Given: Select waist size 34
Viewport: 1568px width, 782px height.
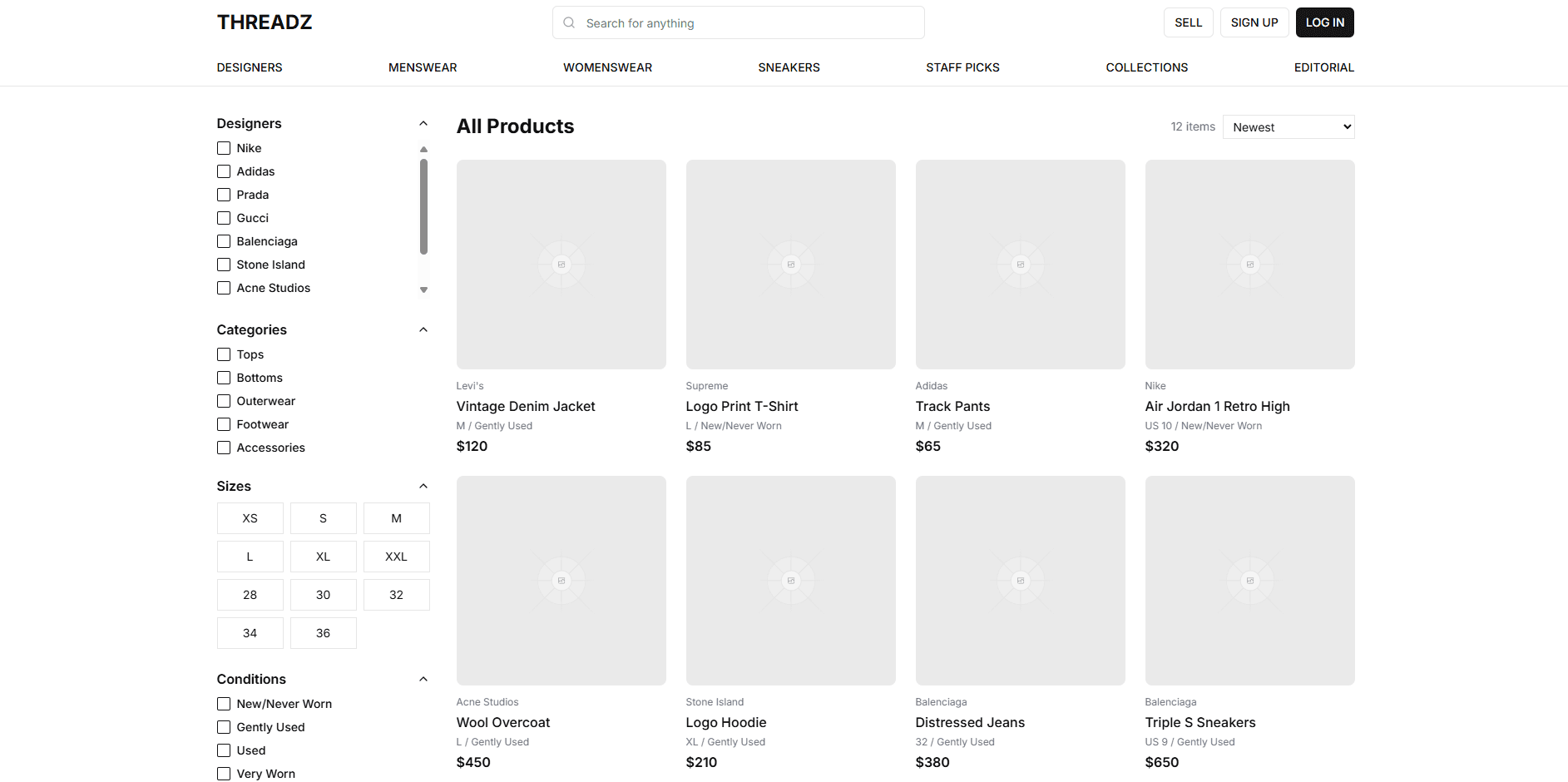Looking at the screenshot, I should click(x=250, y=633).
